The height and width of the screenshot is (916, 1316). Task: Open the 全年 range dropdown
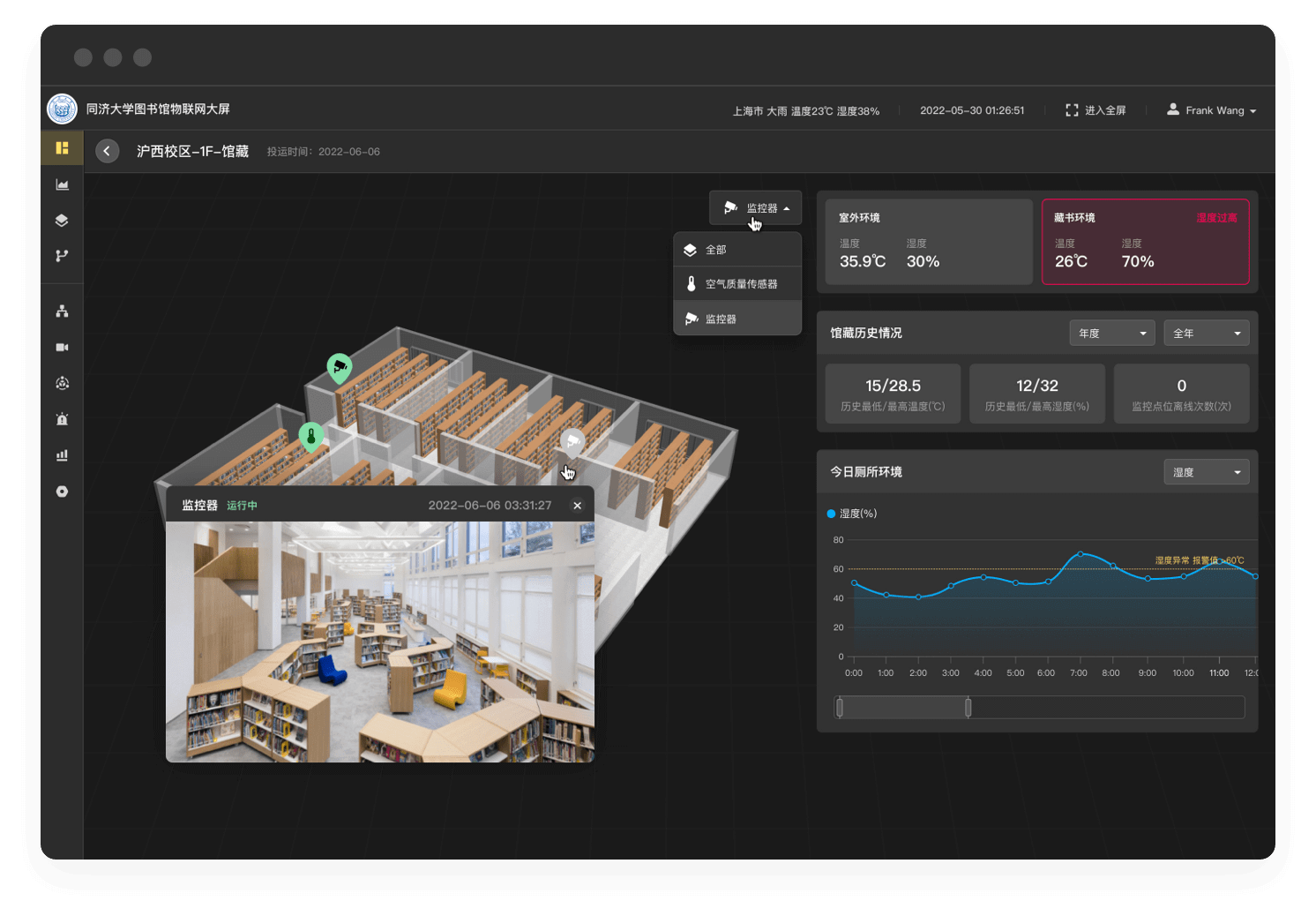click(1206, 333)
